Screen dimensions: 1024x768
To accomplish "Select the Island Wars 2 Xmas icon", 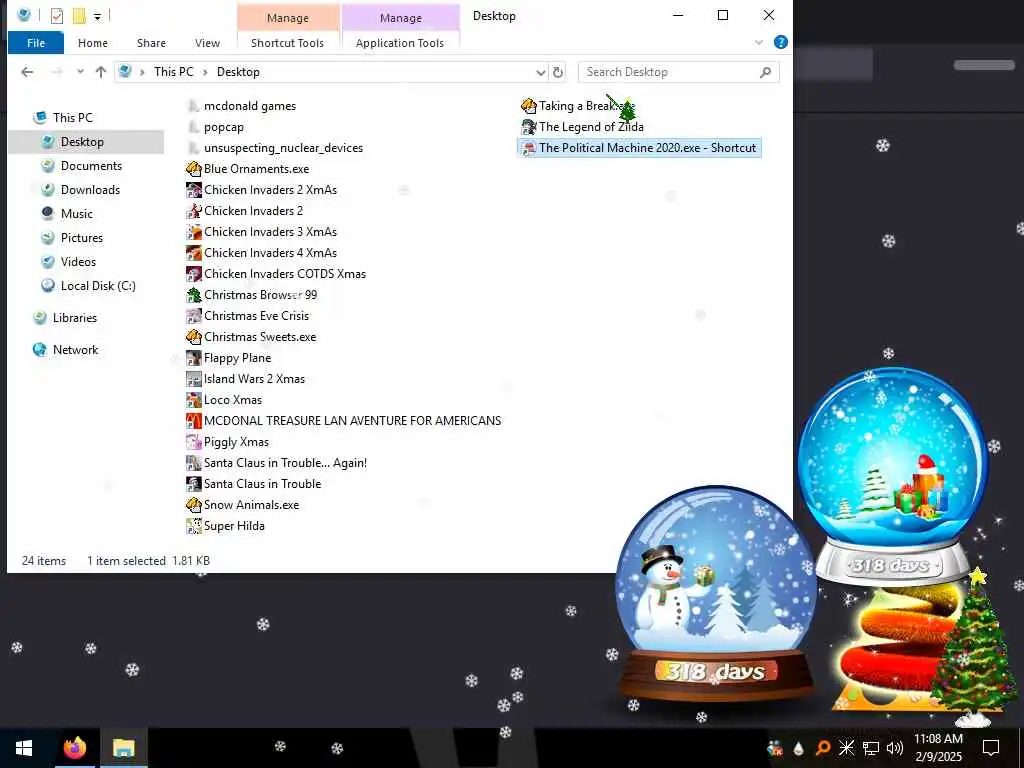I will click(193, 379).
